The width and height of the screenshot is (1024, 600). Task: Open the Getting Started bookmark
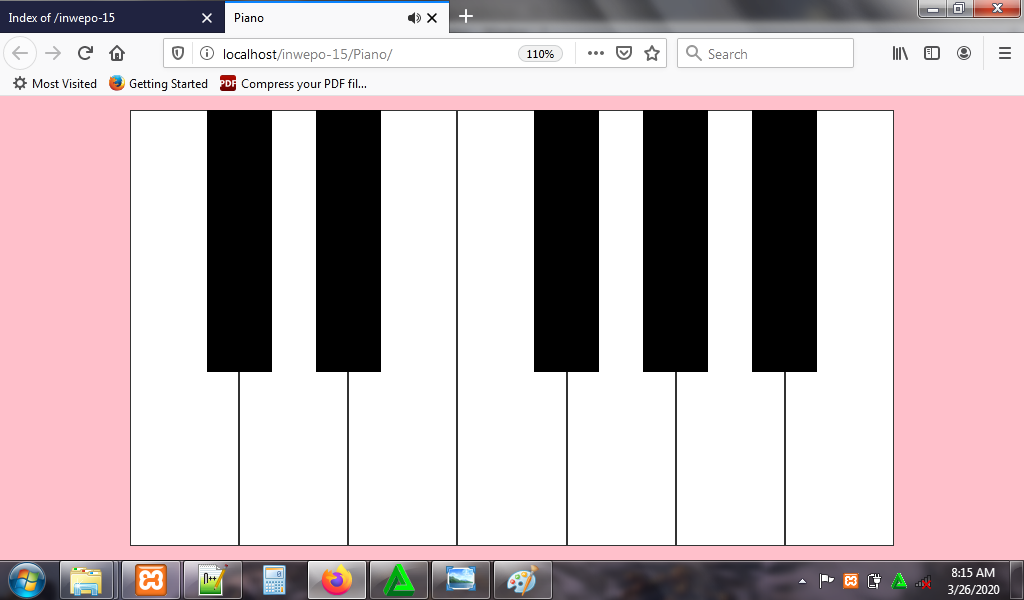pyautogui.click(x=159, y=84)
